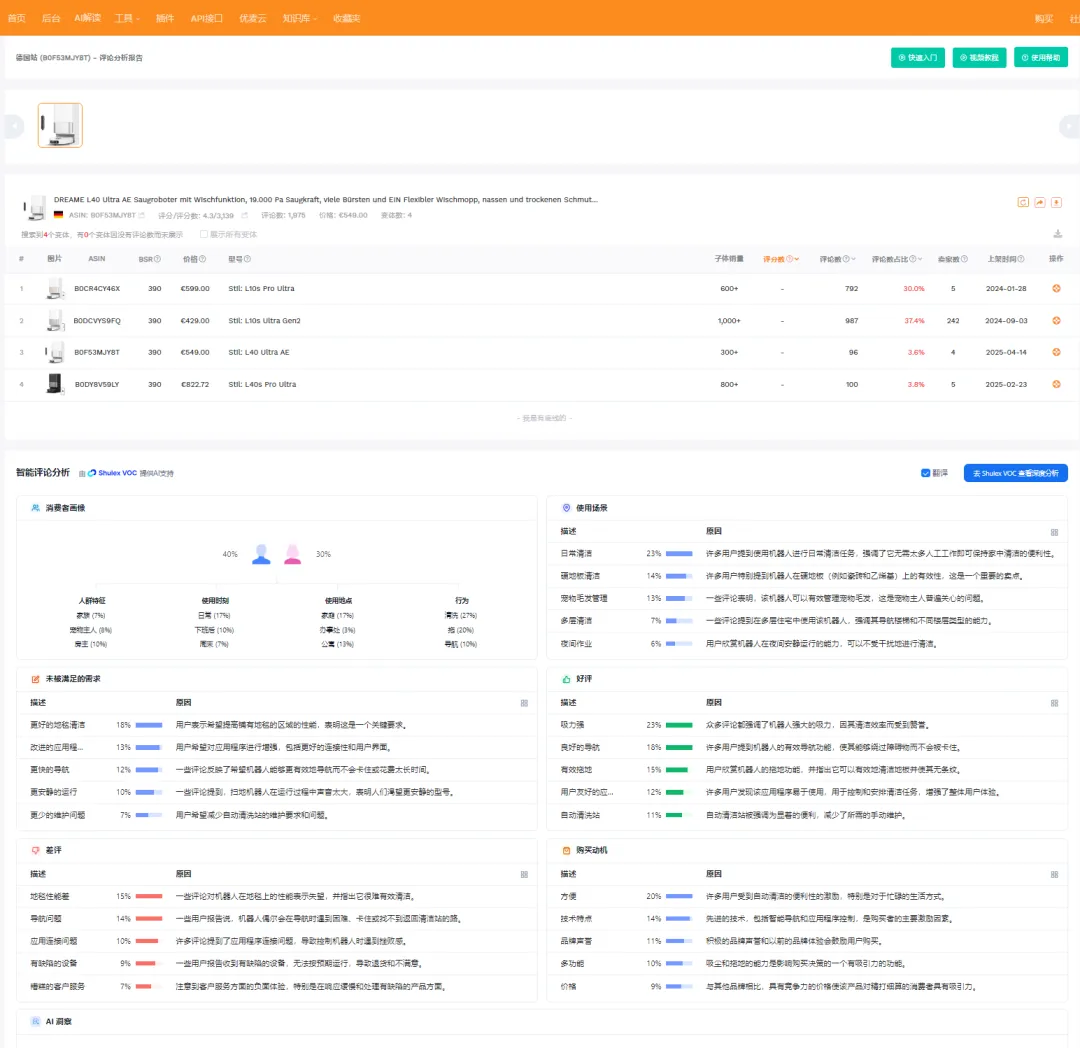Click the sort arrow on the 评分数 column
Viewport: 1080px width, 1048px height.
tap(797, 259)
